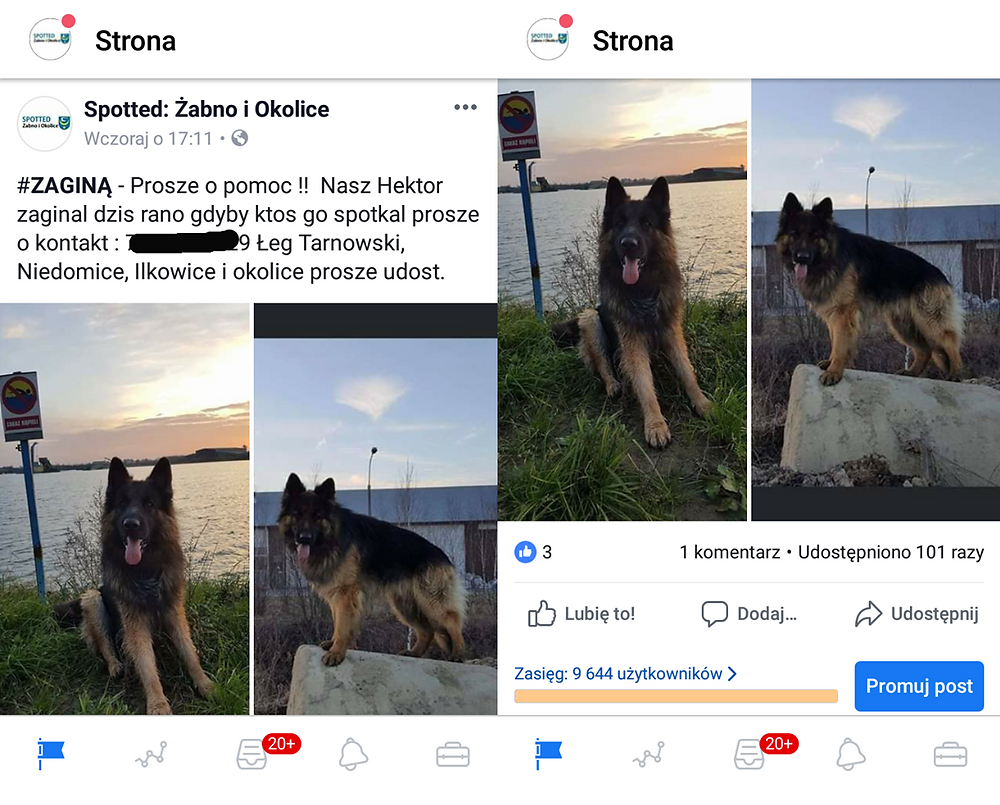1000x805 pixels.
Task: Open the three-dot post options menu
Action: tap(465, 107)
